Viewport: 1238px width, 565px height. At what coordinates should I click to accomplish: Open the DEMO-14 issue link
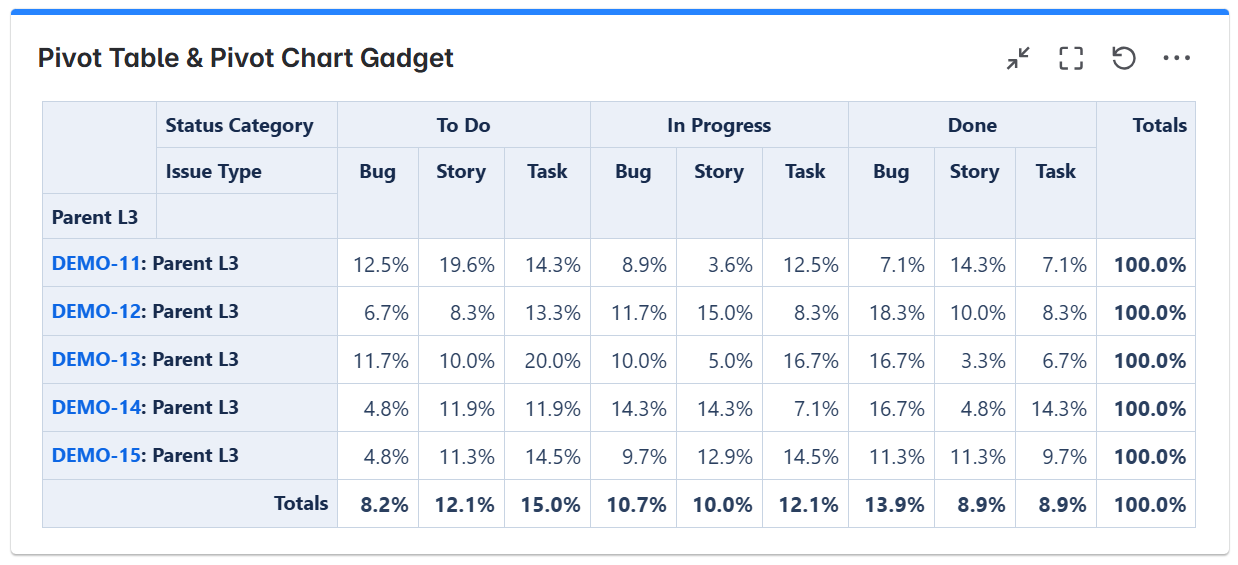(x=95, y=408)
